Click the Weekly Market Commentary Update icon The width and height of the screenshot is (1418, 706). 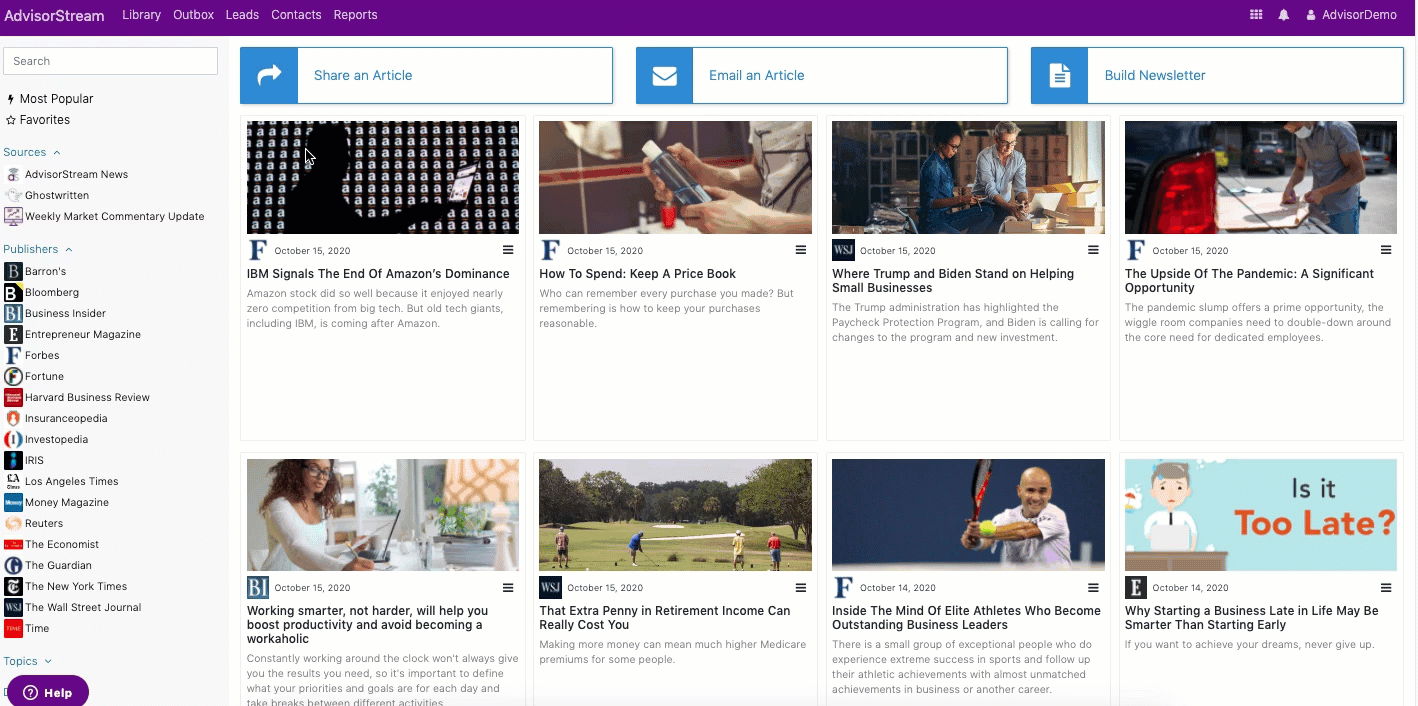coord(13,217)
